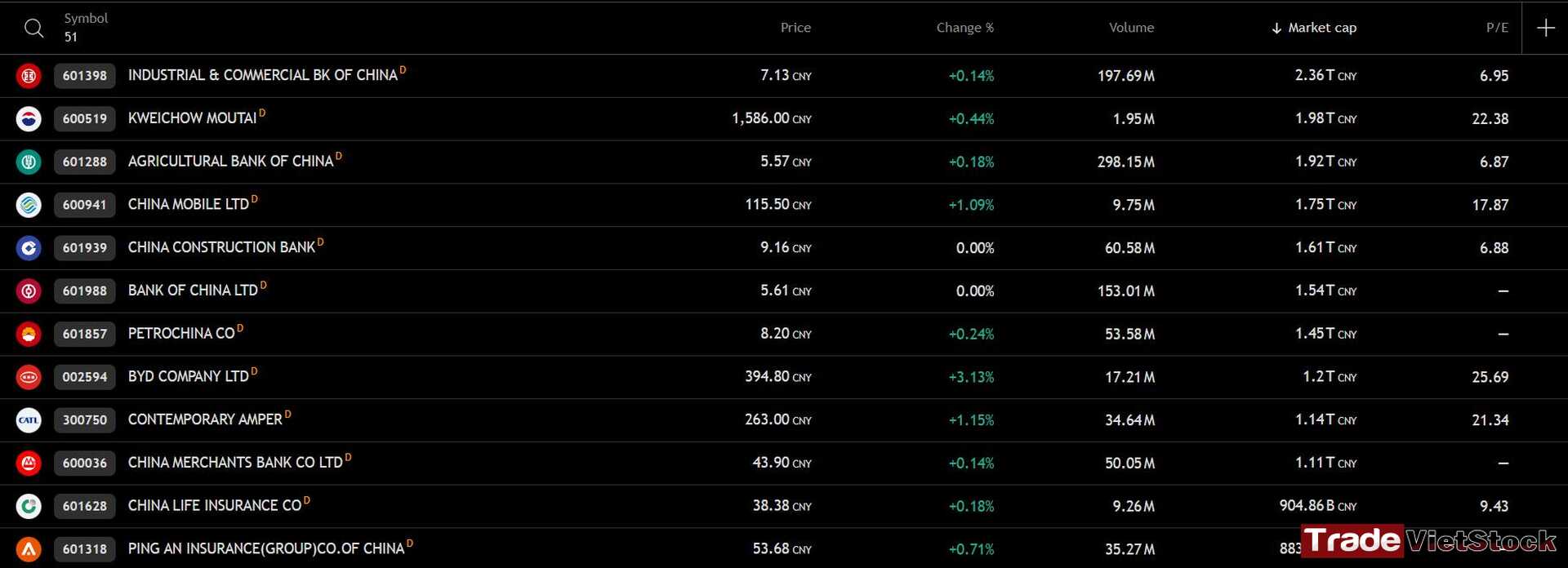Click the China Life Insurance logo
Image resolution: width=1568 pixels, height=568 pixels.
[x=29, y=506]
